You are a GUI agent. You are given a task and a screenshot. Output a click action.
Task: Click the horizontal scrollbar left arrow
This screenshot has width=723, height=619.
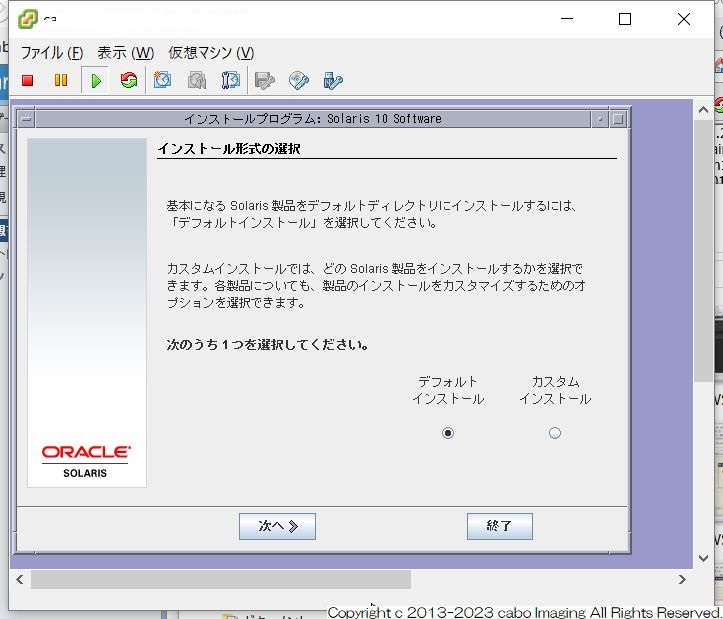tap(20, 579)
